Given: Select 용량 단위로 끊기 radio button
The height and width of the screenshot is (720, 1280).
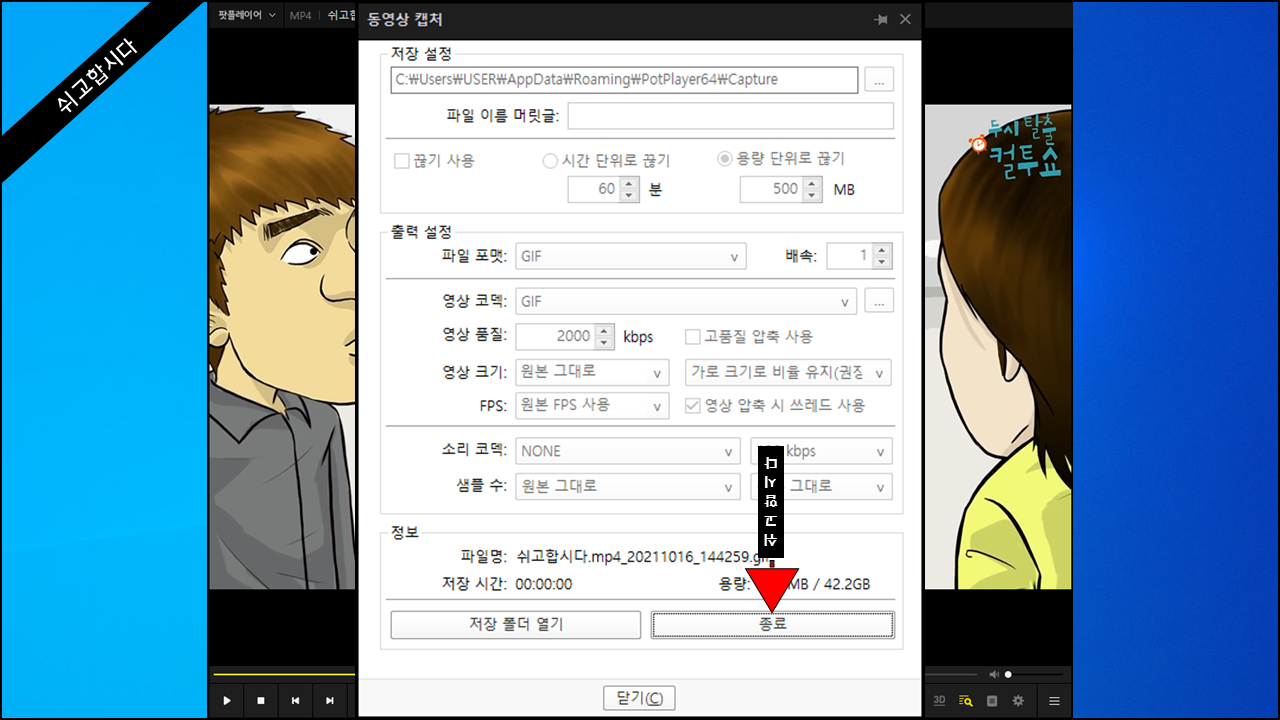Looking at the screenshot, I should (724, 160).
